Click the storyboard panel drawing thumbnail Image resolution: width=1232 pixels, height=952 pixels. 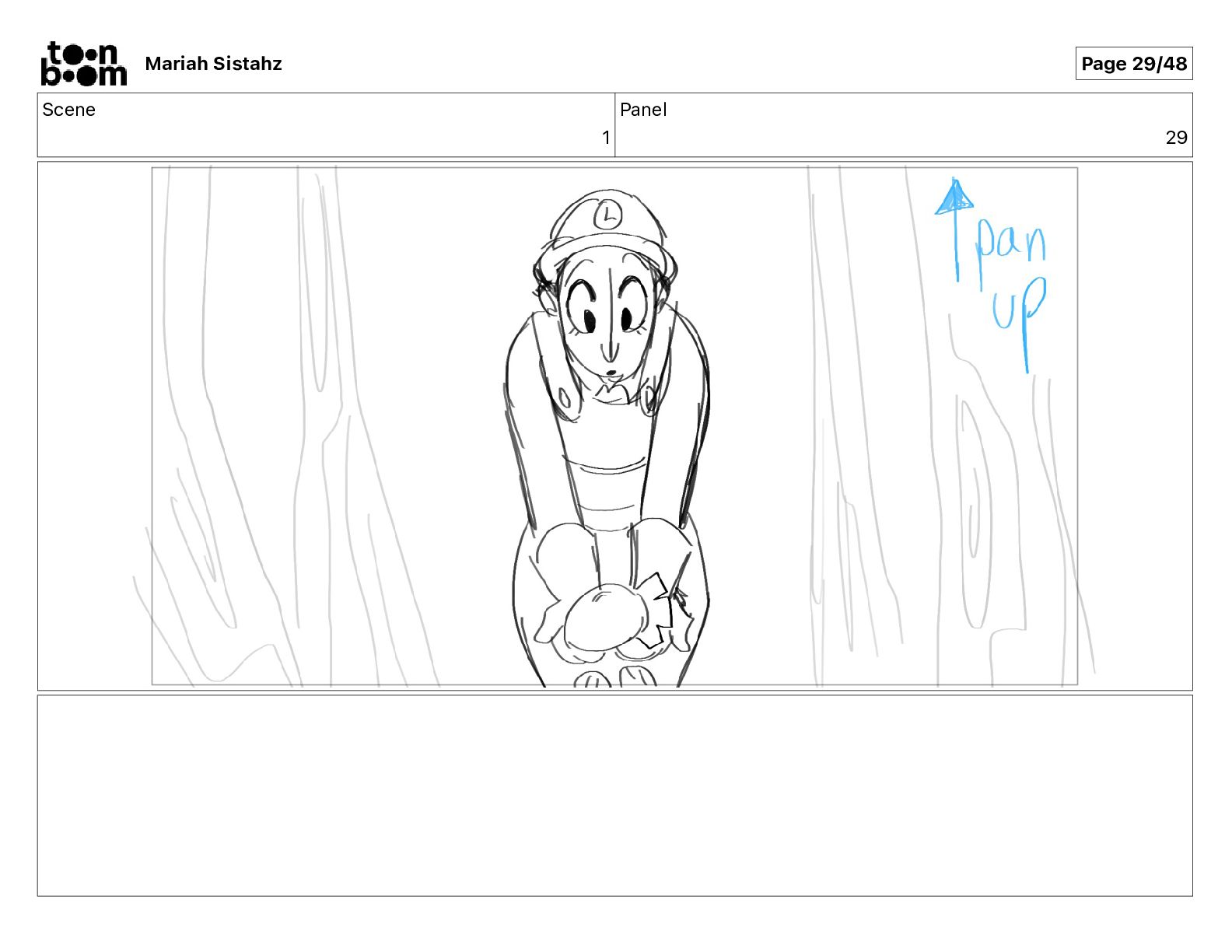click(614, 426)
